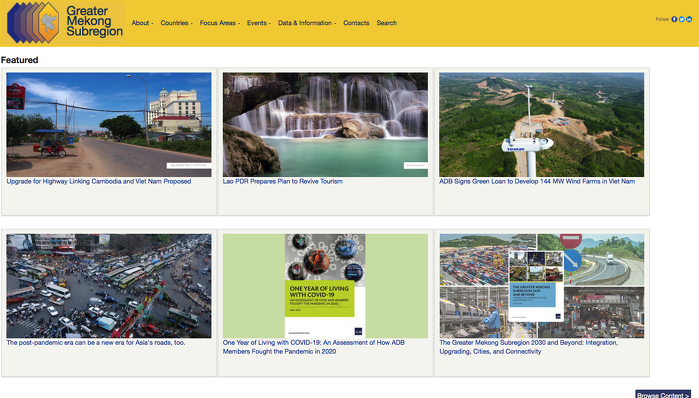Expand the Focus Areas dropdown menu
This screenshot has height=398, width=699.
point(220,23)
